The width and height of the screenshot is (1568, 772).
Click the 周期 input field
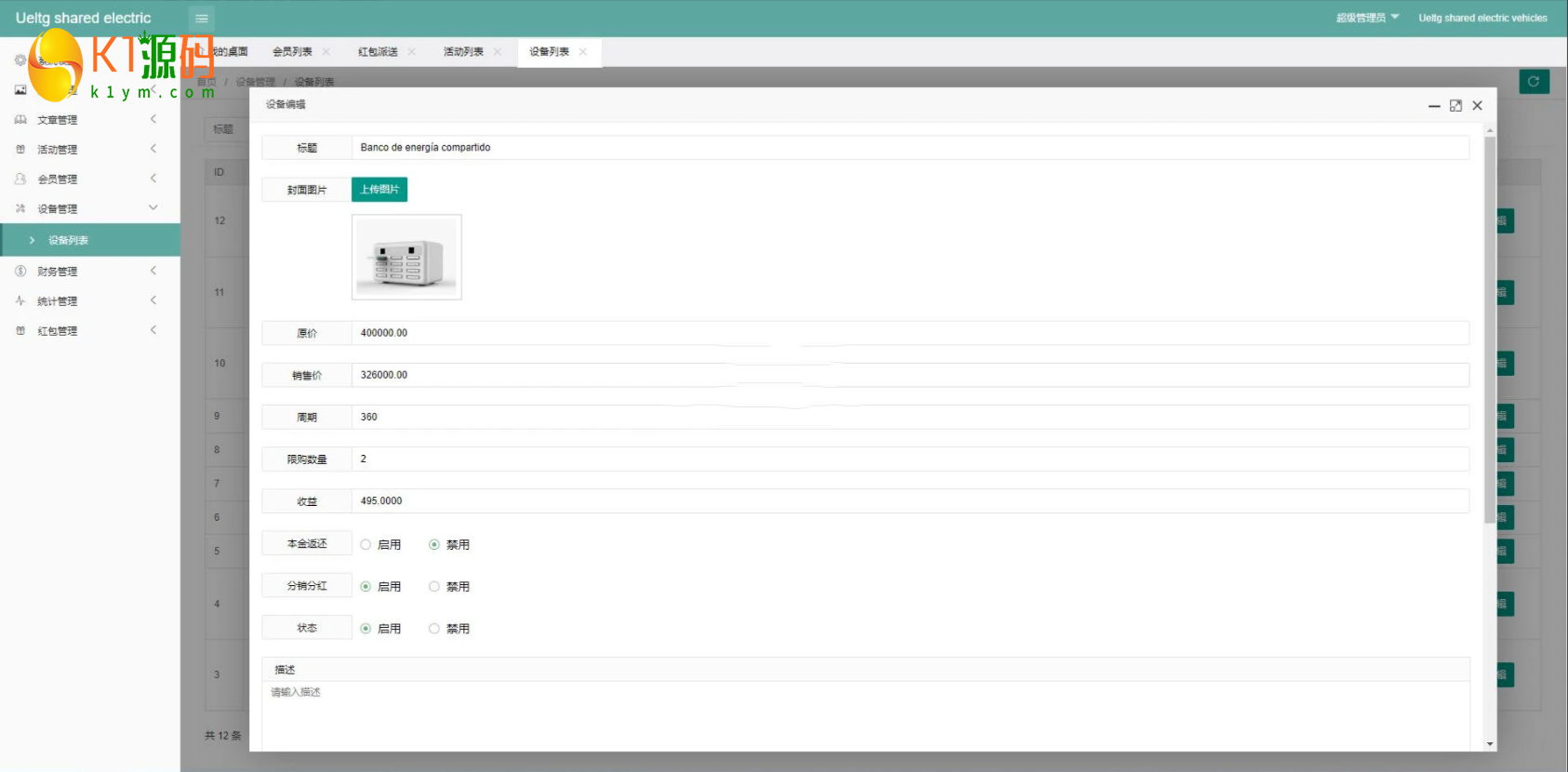tap(910, 417)
